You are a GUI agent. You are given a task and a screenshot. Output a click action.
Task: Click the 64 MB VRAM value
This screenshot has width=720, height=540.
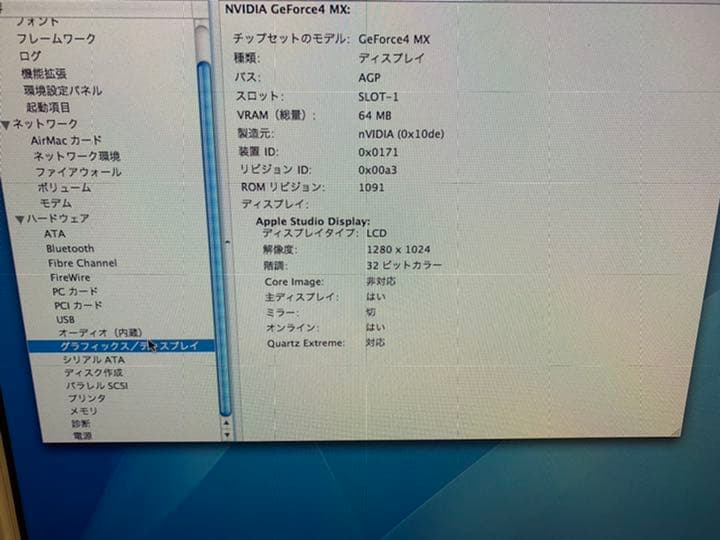(375, 116)
